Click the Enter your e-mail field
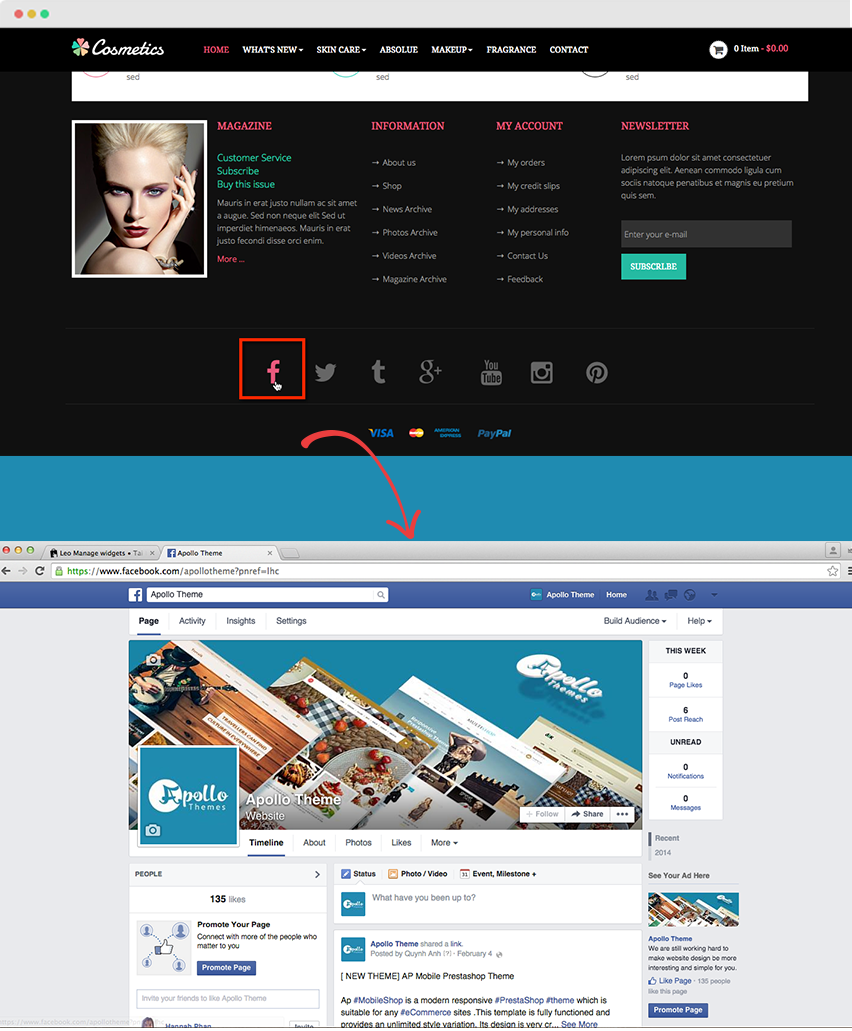 705,234
